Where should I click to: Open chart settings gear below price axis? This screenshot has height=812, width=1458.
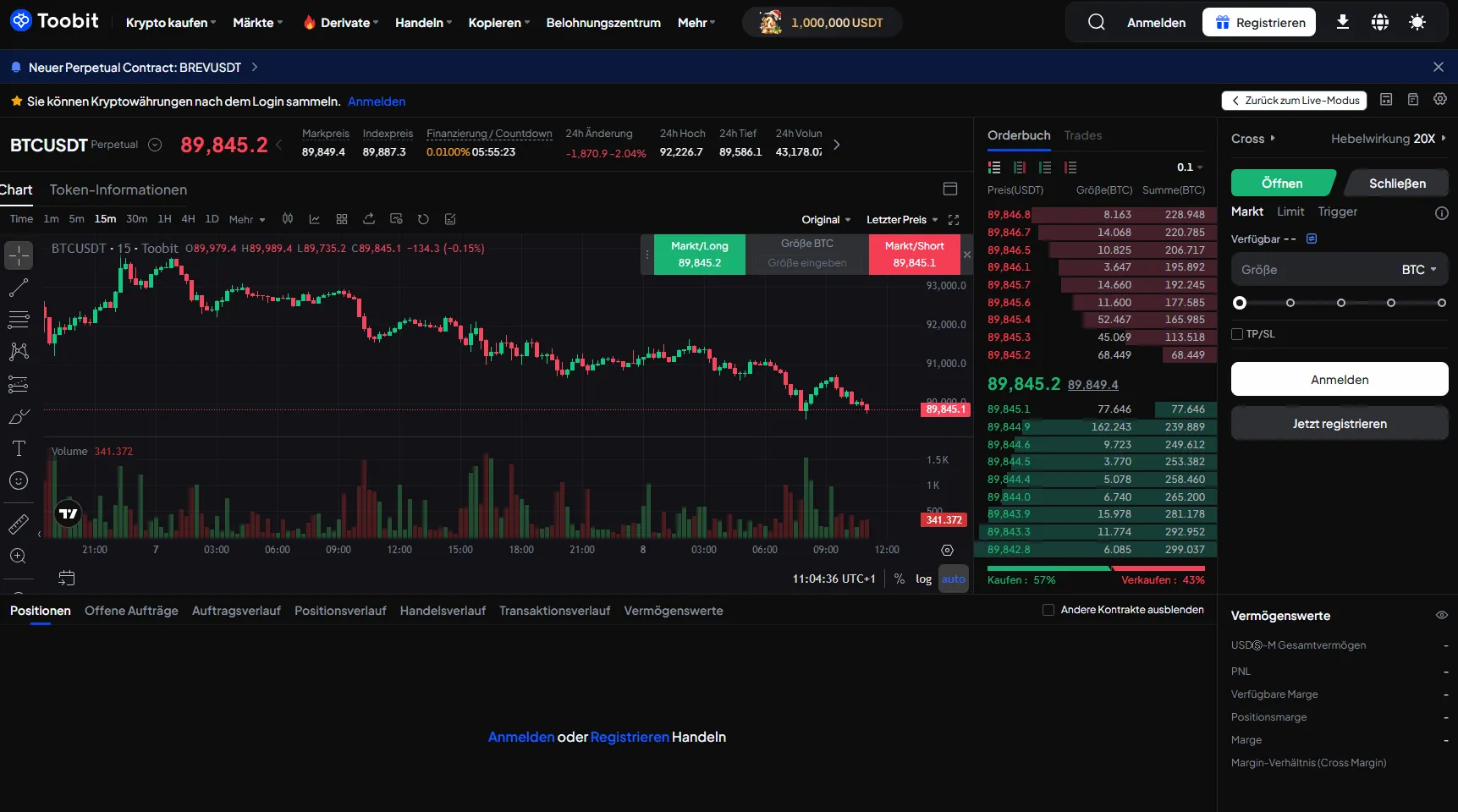tap(948, 551)
